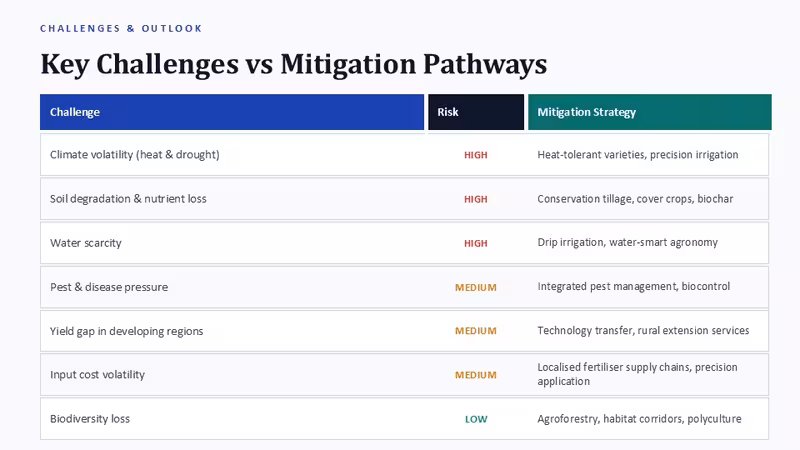800x450 pixels.
Task: Select the Input cost volatility cell
Action: 97,375
